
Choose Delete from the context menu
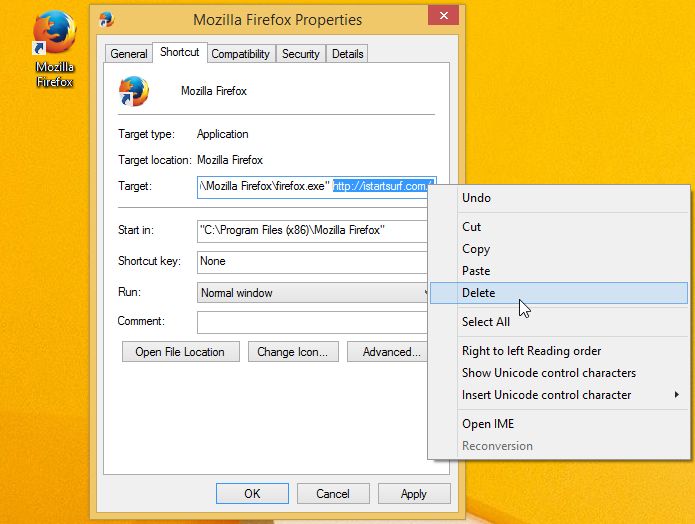558,293
